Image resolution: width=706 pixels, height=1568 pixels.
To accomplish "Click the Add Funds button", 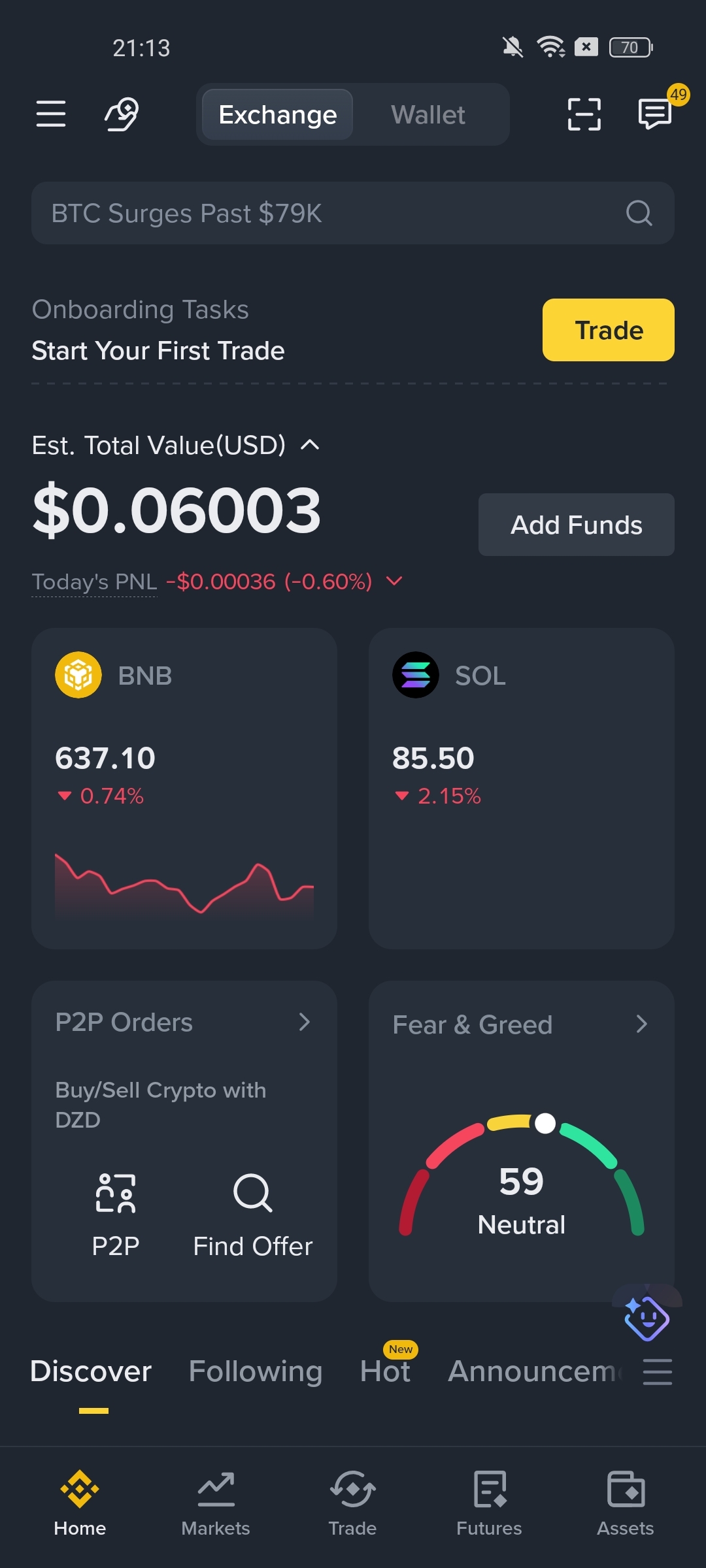I will [577, 525].
